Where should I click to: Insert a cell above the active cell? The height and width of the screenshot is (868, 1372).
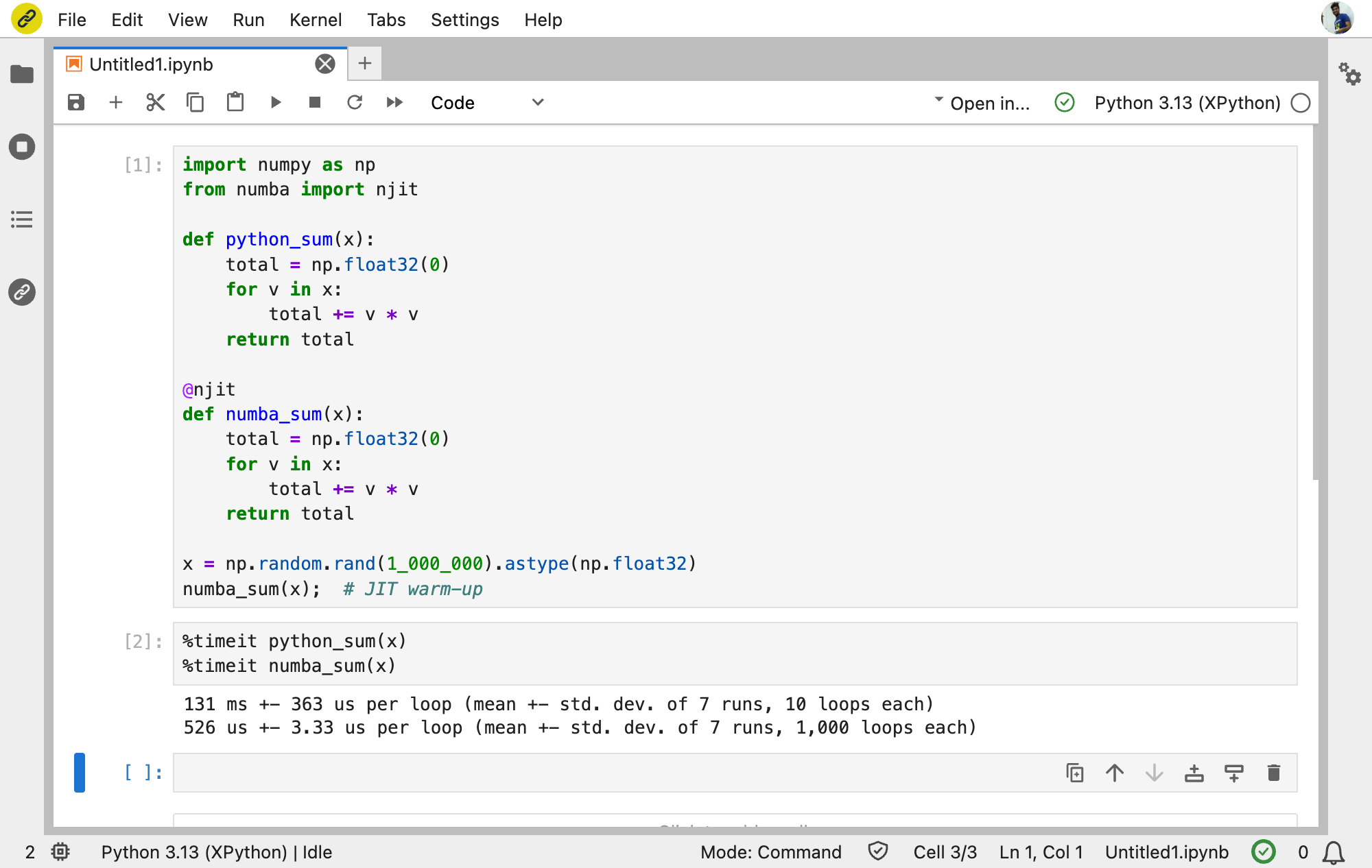coord(1194,773)
